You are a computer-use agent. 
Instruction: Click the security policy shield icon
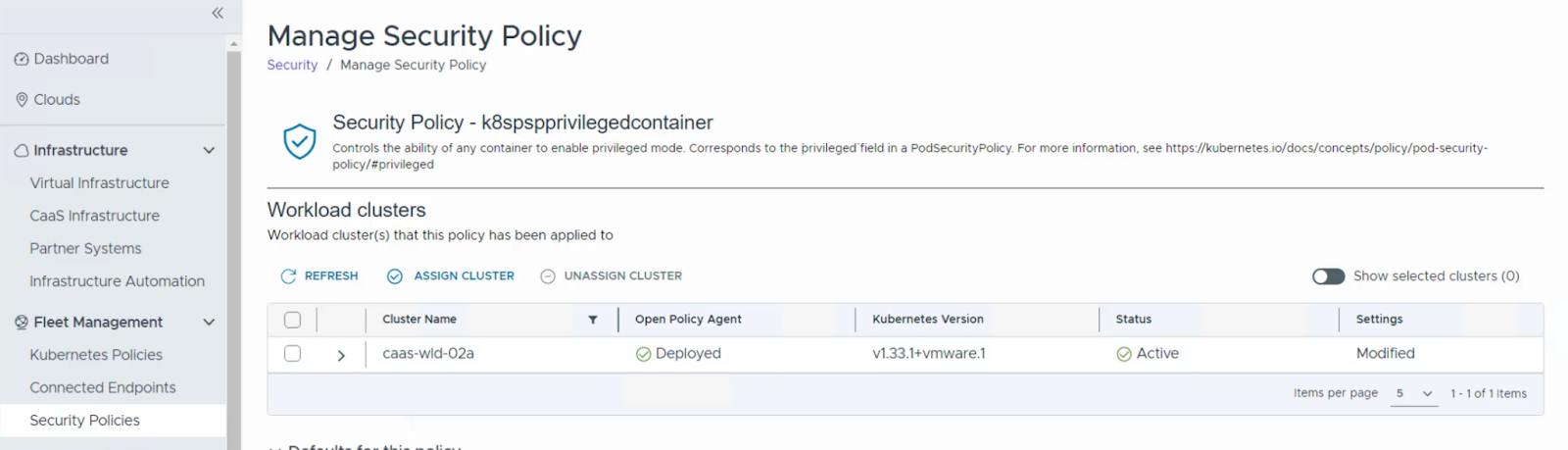click(299, 141)
